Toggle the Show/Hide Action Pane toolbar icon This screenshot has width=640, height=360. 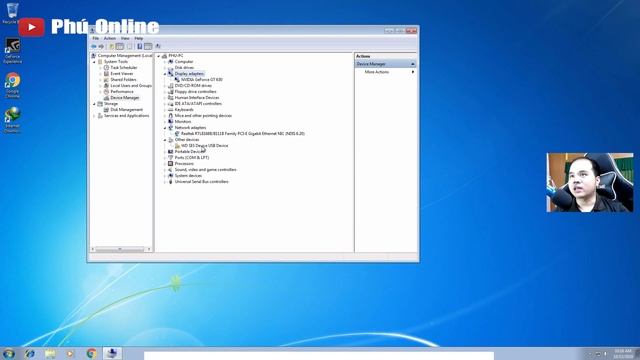click(148, 47)
